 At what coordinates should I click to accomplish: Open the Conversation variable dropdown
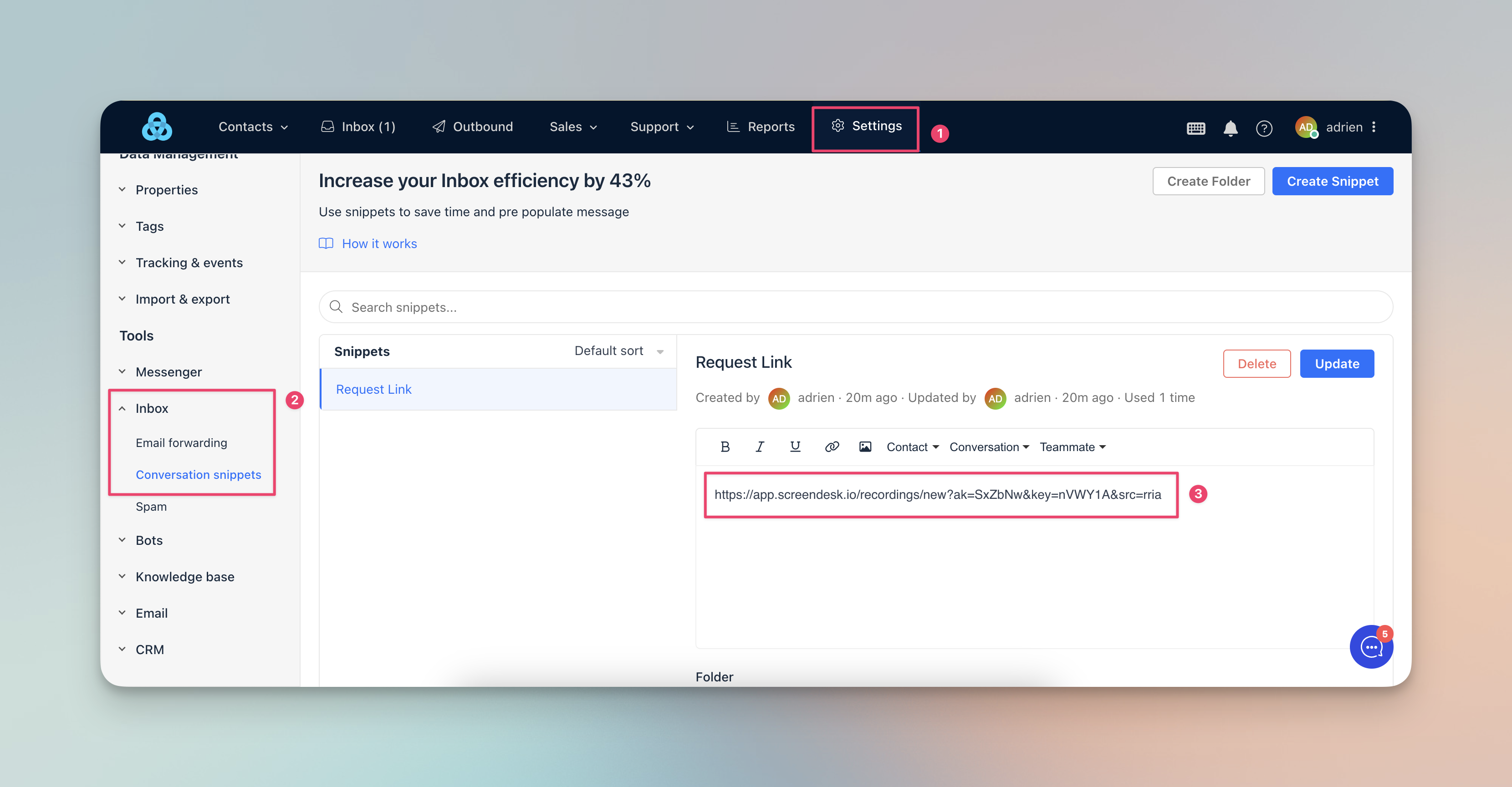coord(989,447)
